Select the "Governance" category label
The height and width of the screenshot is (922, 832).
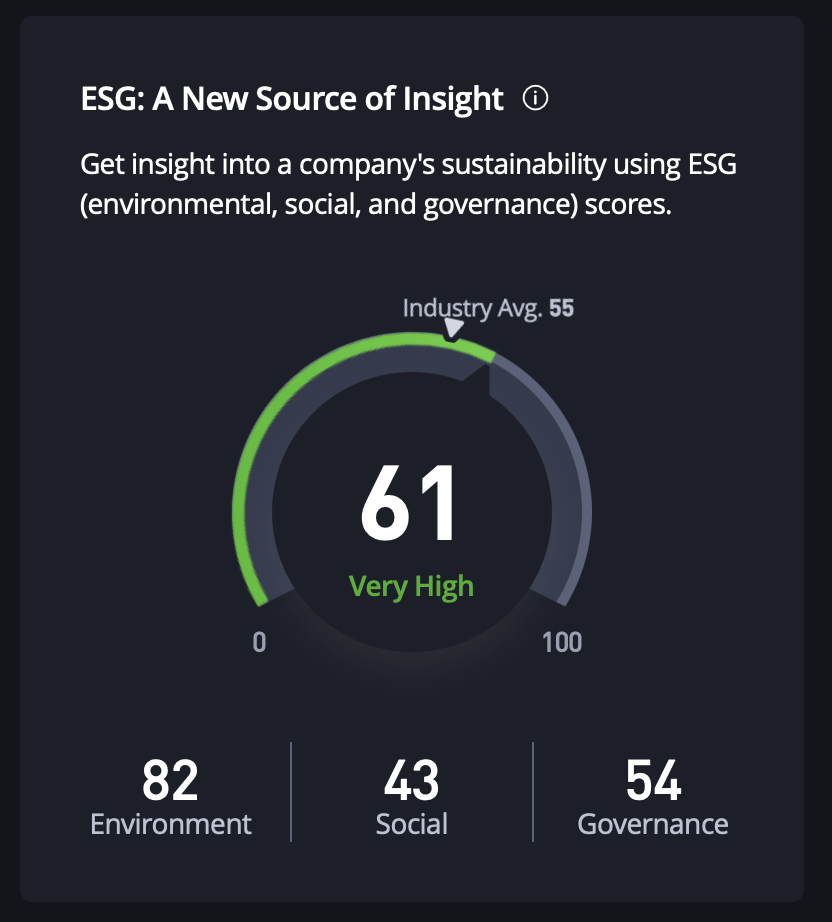pyautogui.click(x=653, y=824)
